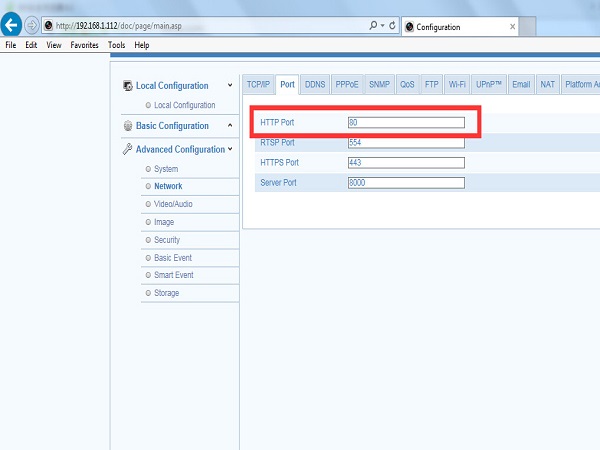
Task: Click the Local Configuration section icon
Action: coord(127,86)
